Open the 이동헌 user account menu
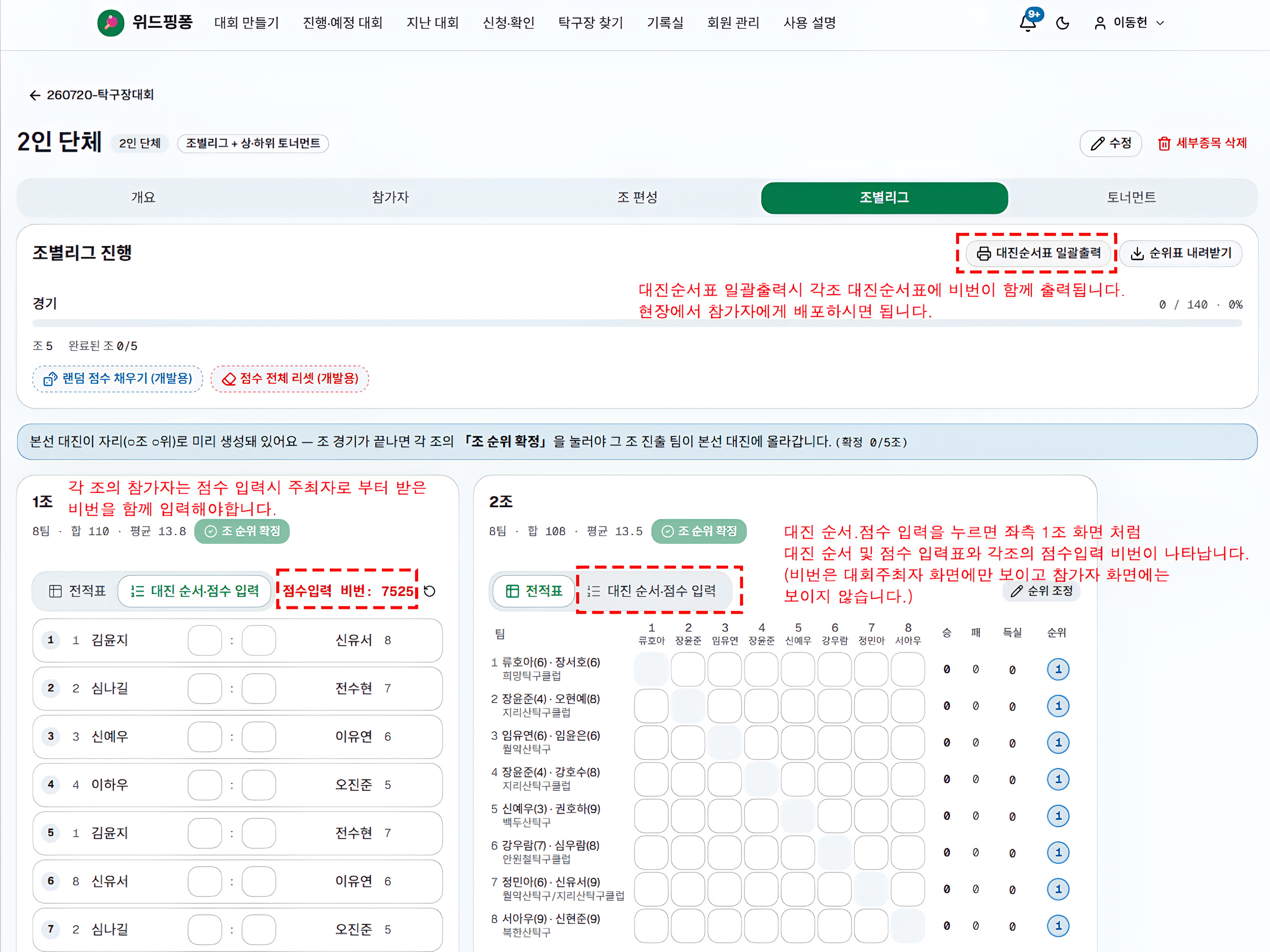This screenshot has height=952, width=1270. [1129, 23]
